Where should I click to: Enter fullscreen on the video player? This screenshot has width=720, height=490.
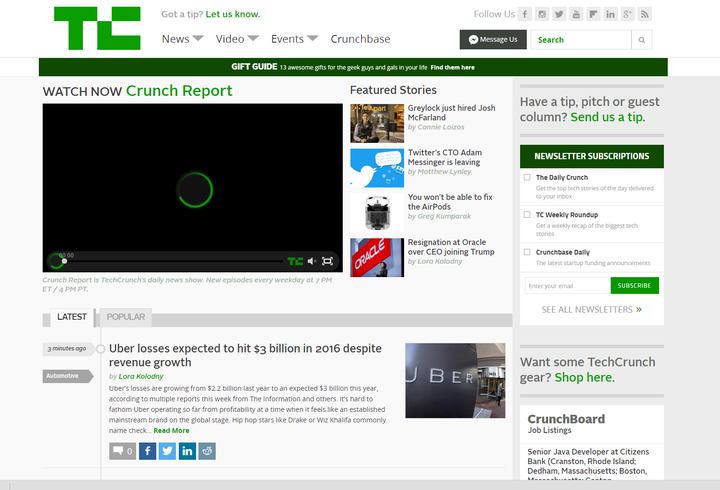(x=327, y=261)
